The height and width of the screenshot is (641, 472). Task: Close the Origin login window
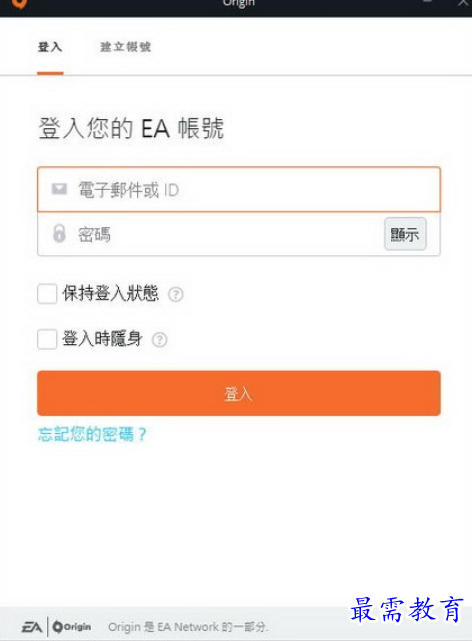(x=464, y=2)
